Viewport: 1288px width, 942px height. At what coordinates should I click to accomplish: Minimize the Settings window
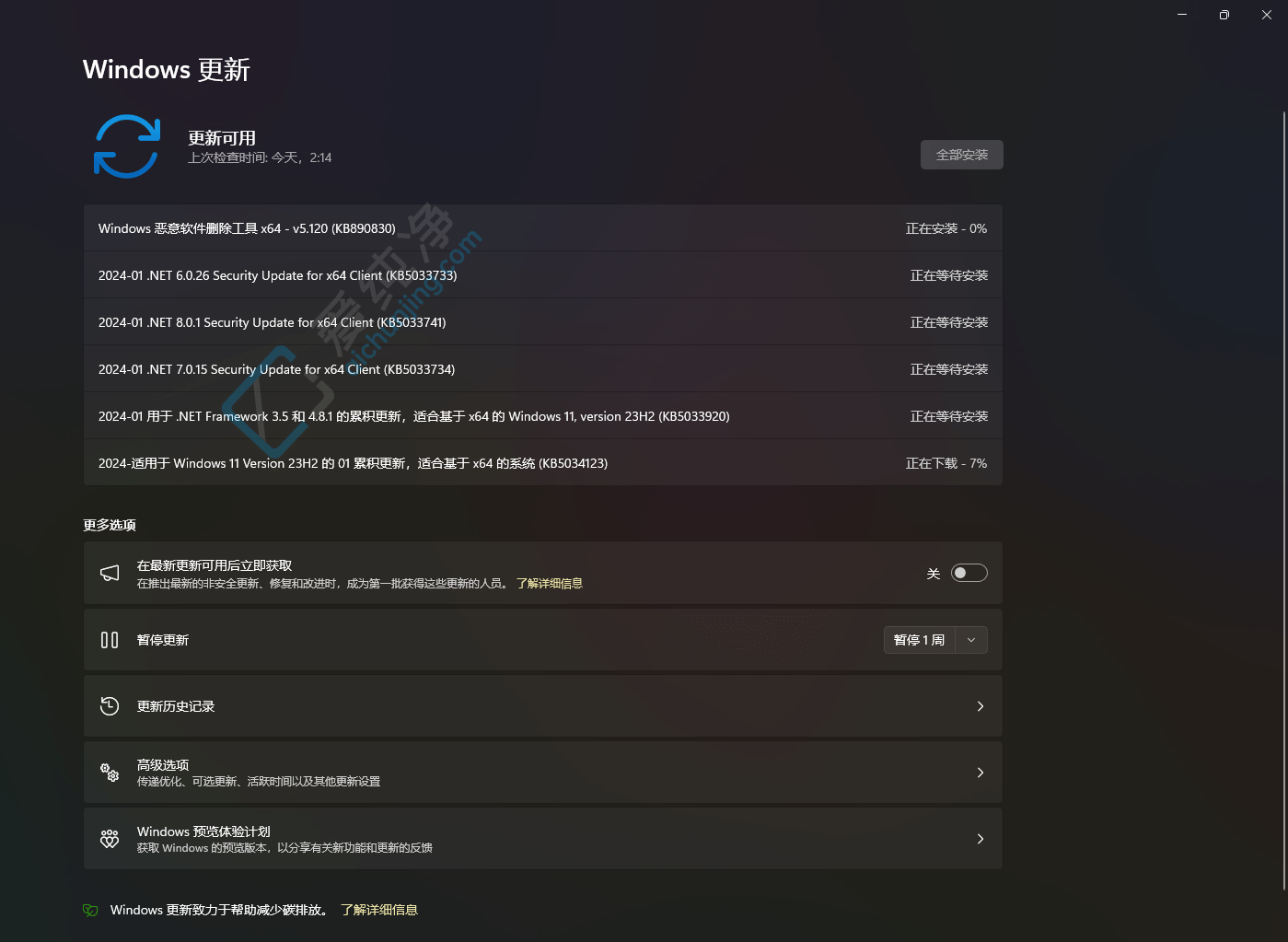pyautogui.click(x=1182, y=15)
